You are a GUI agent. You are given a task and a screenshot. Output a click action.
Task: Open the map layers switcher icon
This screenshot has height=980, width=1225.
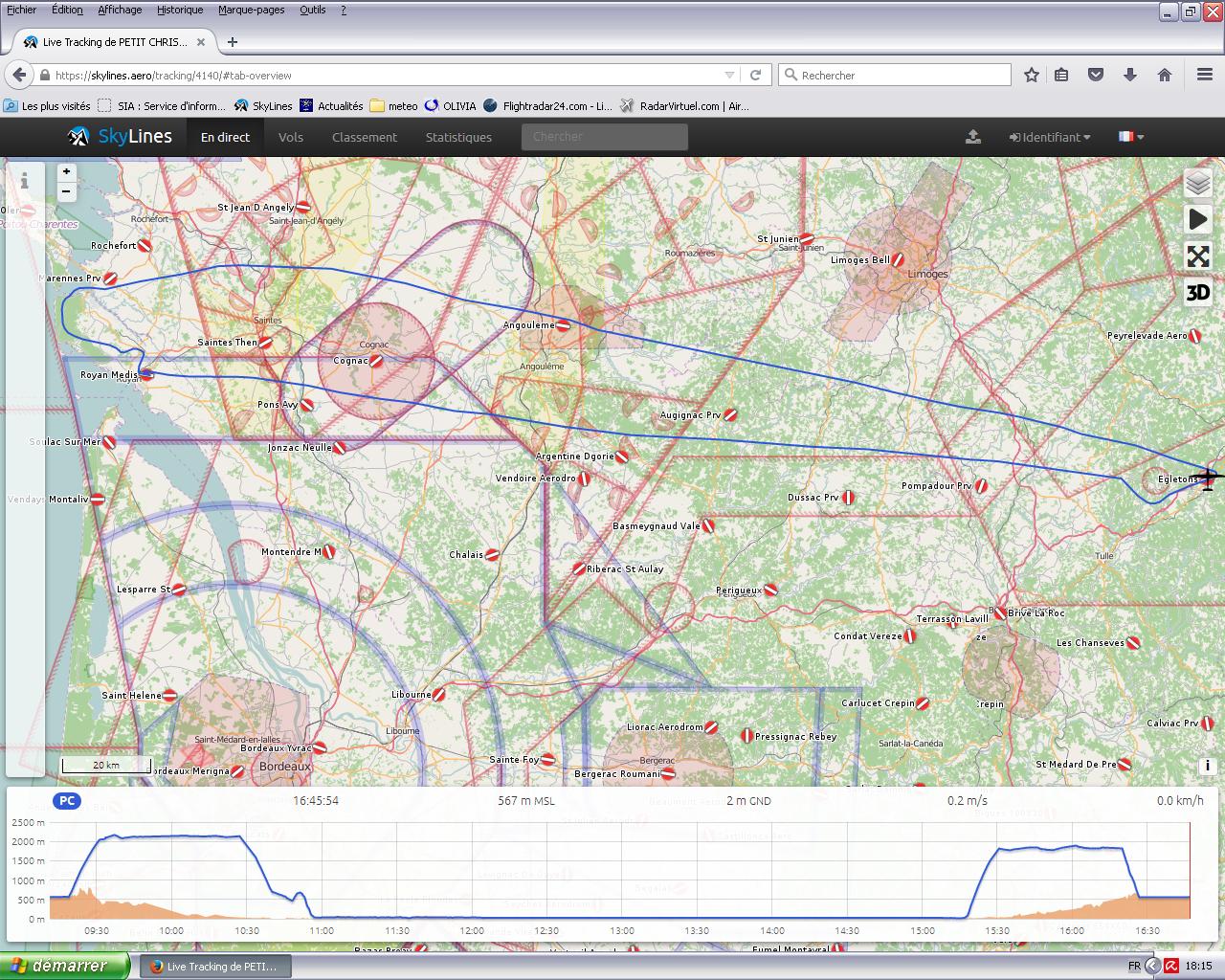click(1197, 182)
